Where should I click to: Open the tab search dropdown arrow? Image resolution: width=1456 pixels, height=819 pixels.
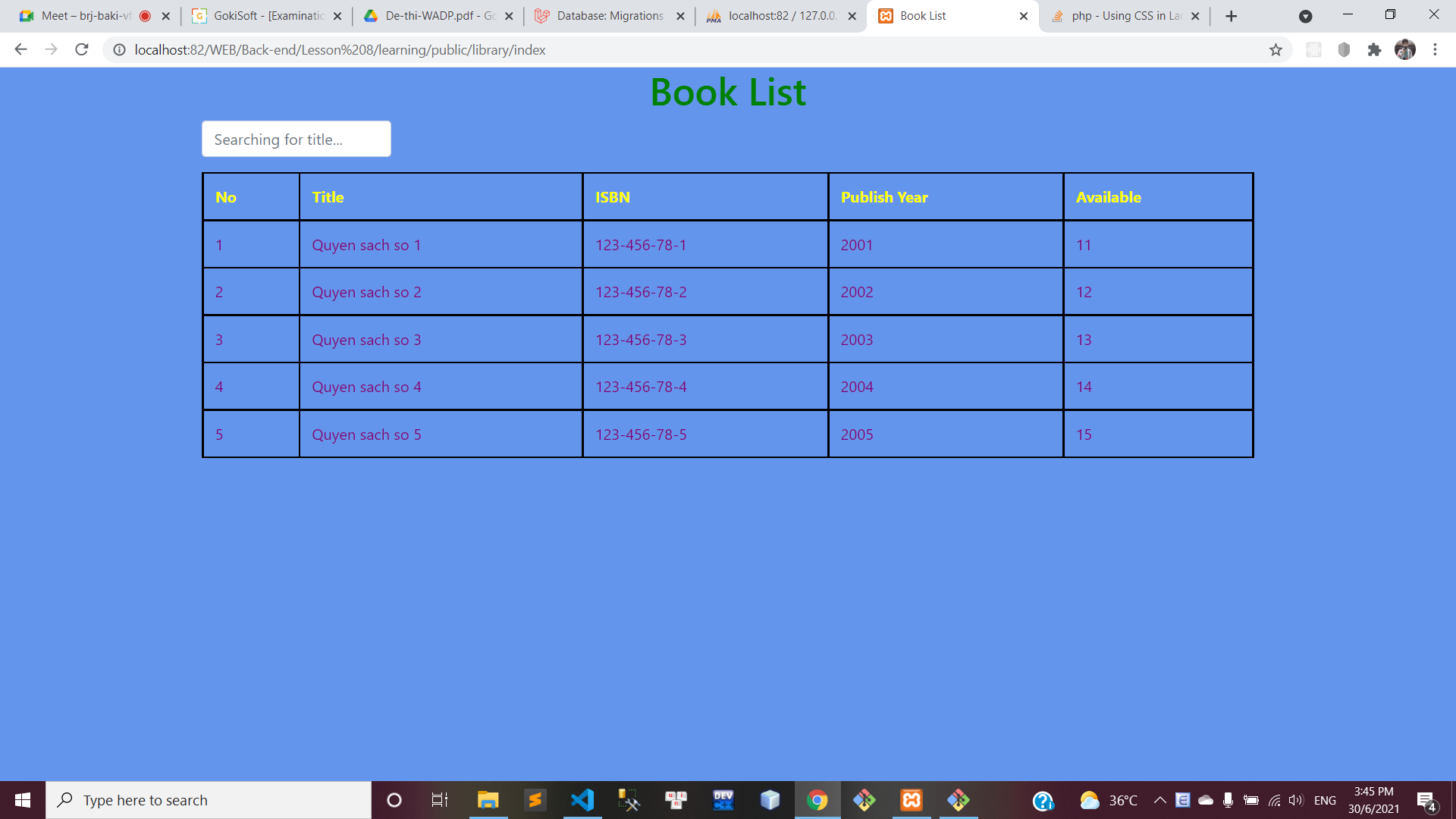1305,16
